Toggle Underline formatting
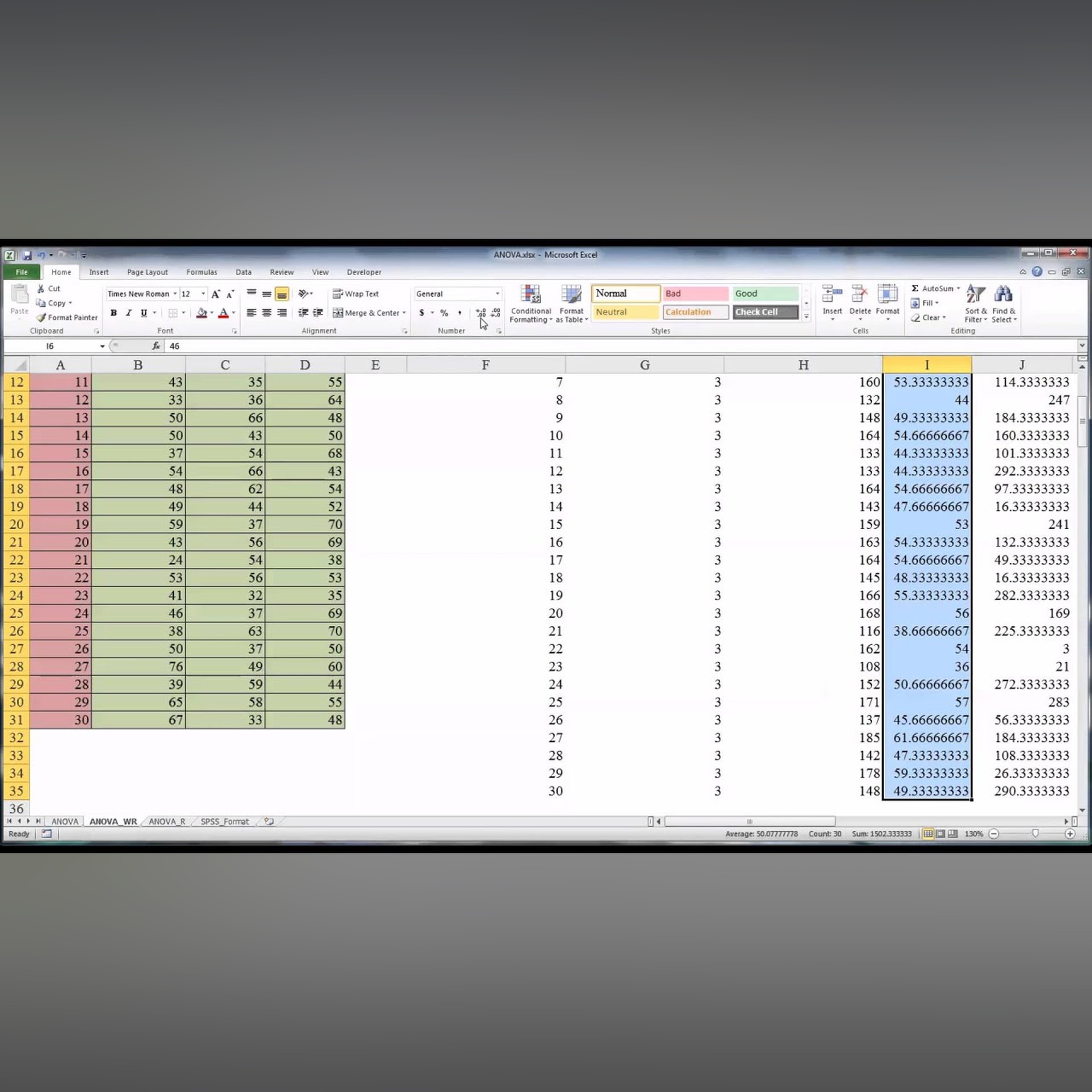The image size is (1092, 1092). (x=144, y=313)
